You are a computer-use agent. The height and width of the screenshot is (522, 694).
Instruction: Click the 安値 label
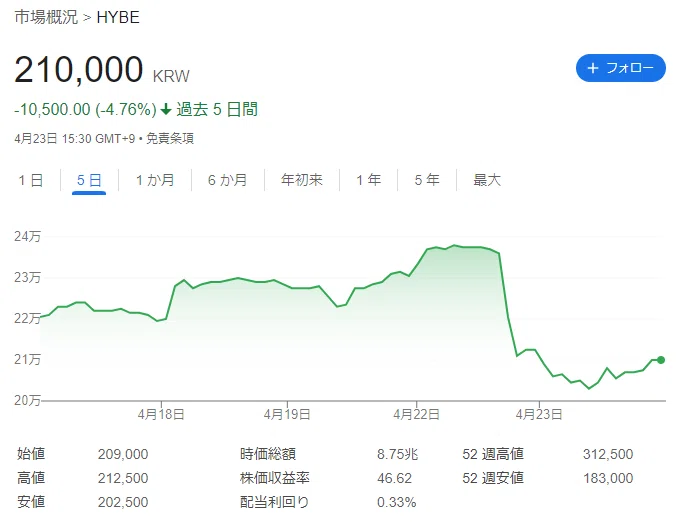31,502
